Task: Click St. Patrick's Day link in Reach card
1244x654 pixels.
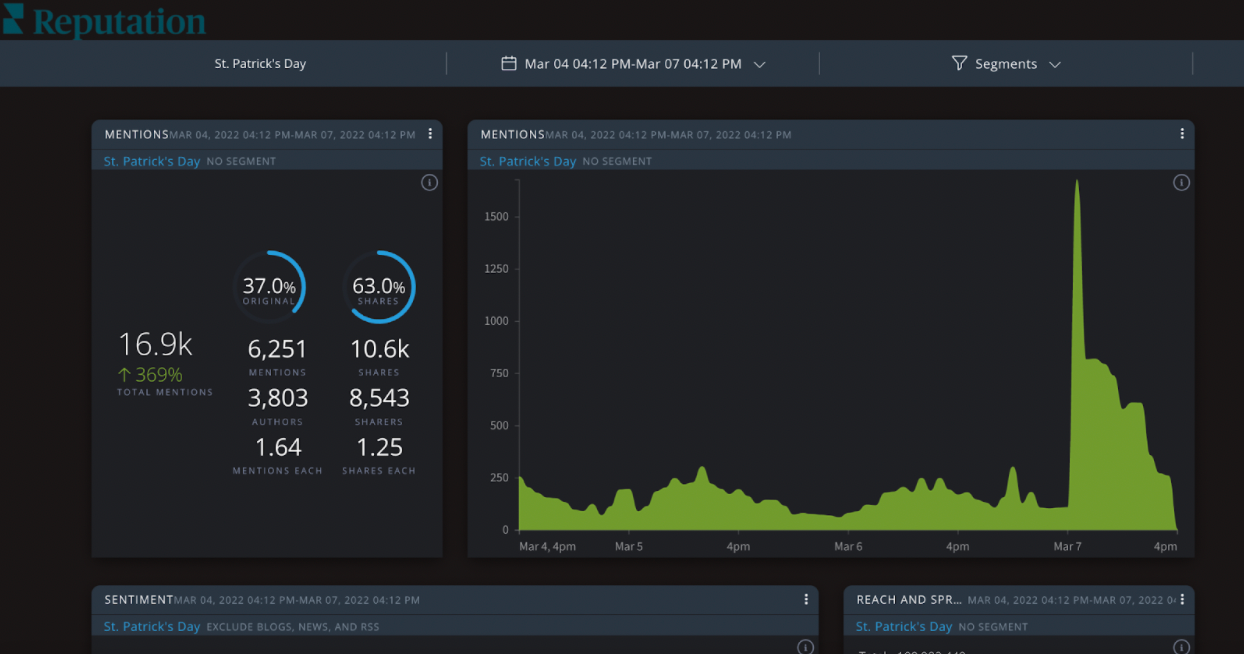Action: tap(904, 627)
